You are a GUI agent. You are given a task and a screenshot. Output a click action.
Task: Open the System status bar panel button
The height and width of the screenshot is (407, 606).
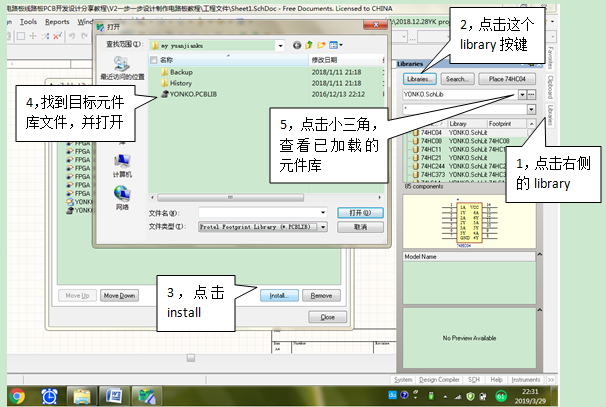coord(403,380)
